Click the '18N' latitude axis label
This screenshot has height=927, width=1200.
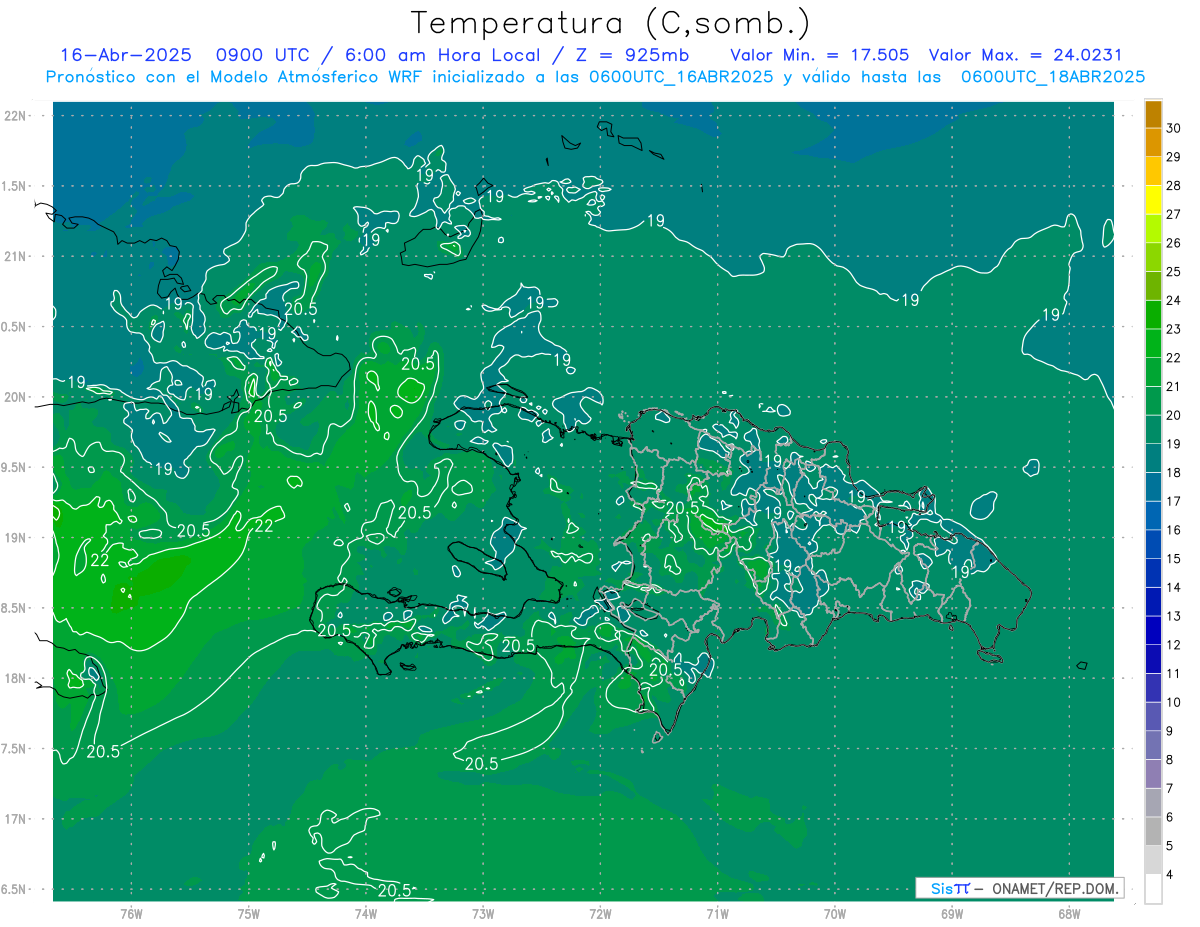click(x=17, y=679)
